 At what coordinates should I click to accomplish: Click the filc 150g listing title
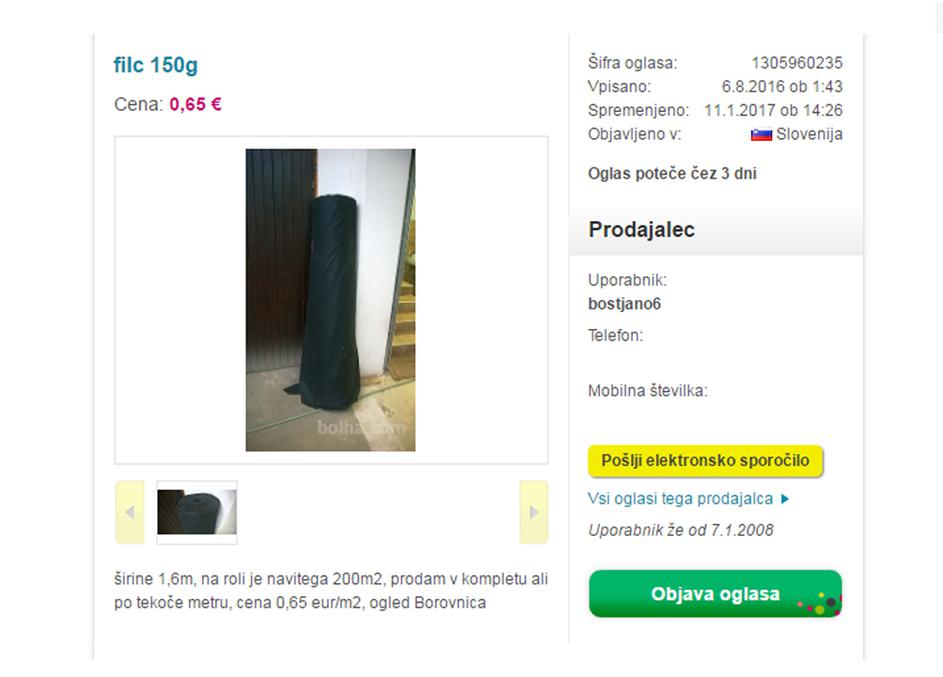[156, 64]
